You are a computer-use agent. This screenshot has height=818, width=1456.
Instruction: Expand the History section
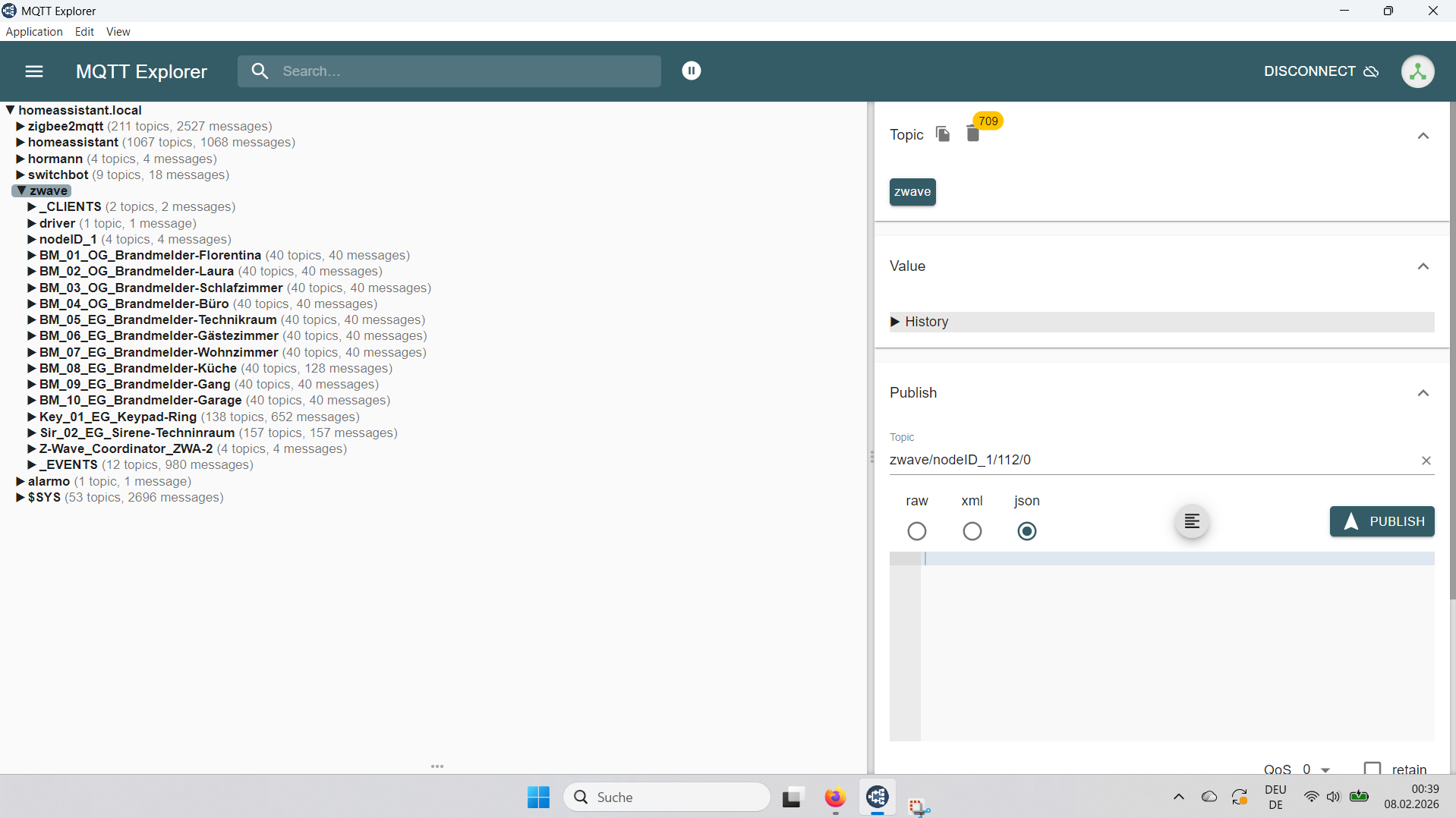[x=1161, y=322]
